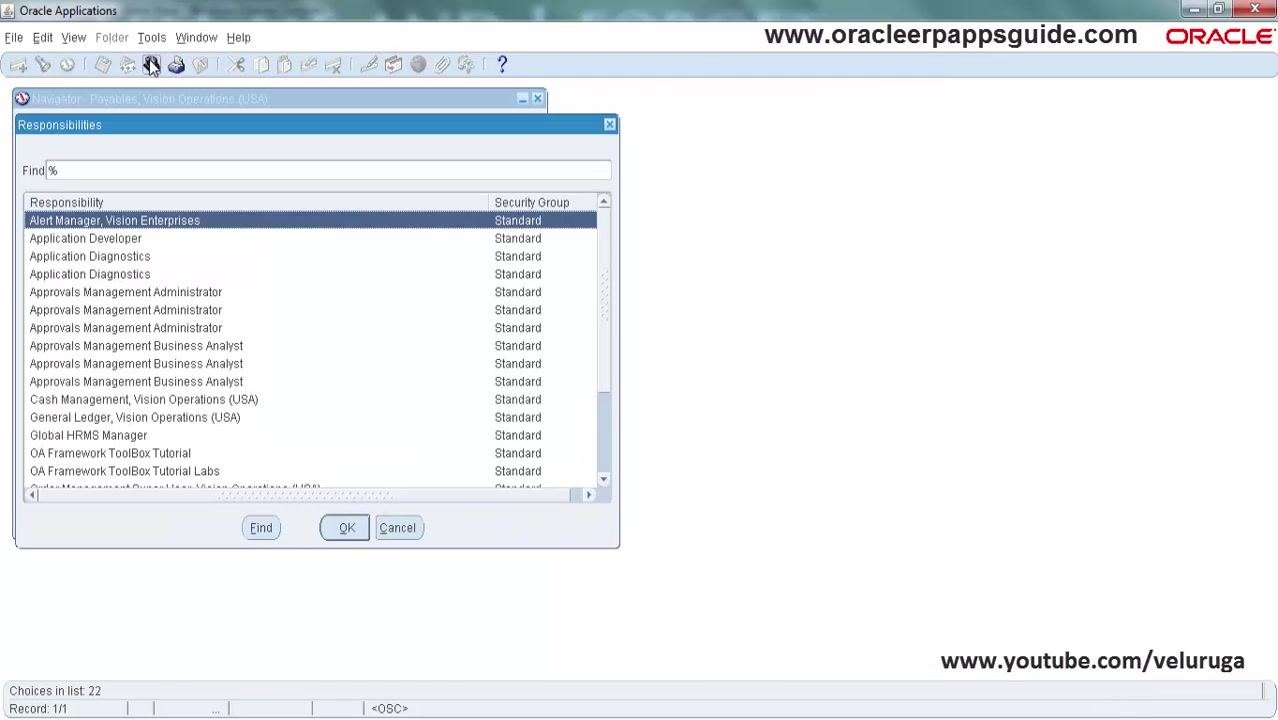Click the Folder Tools toolbar icon
This screenshot has width=1278, height=720.
pyautogui.click(x=466, y=65)
